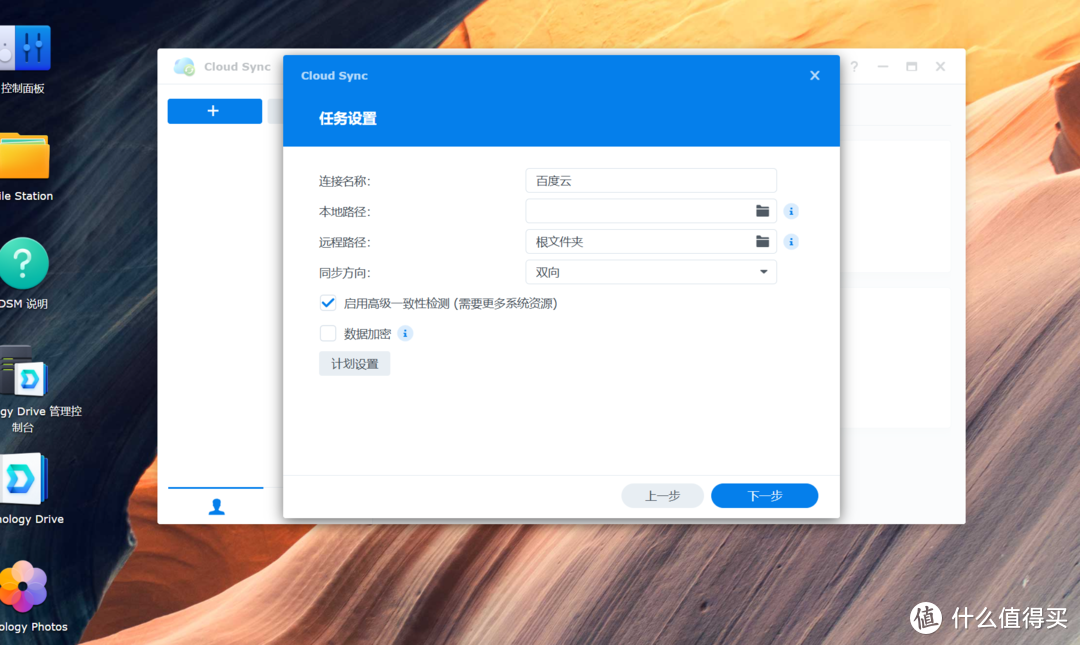Open DSM 说明 help from desktop
The height and width of the screenshot is (645, 1080).
[24, 264]
